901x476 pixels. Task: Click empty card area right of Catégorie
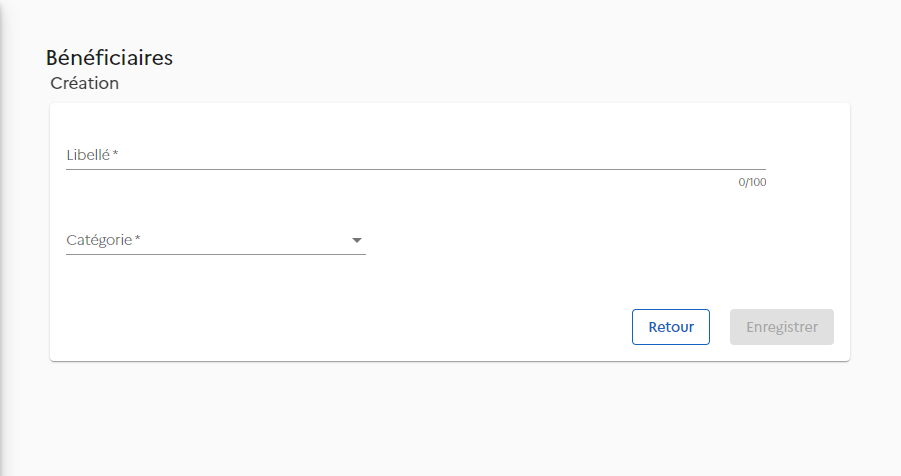[600, 240]
